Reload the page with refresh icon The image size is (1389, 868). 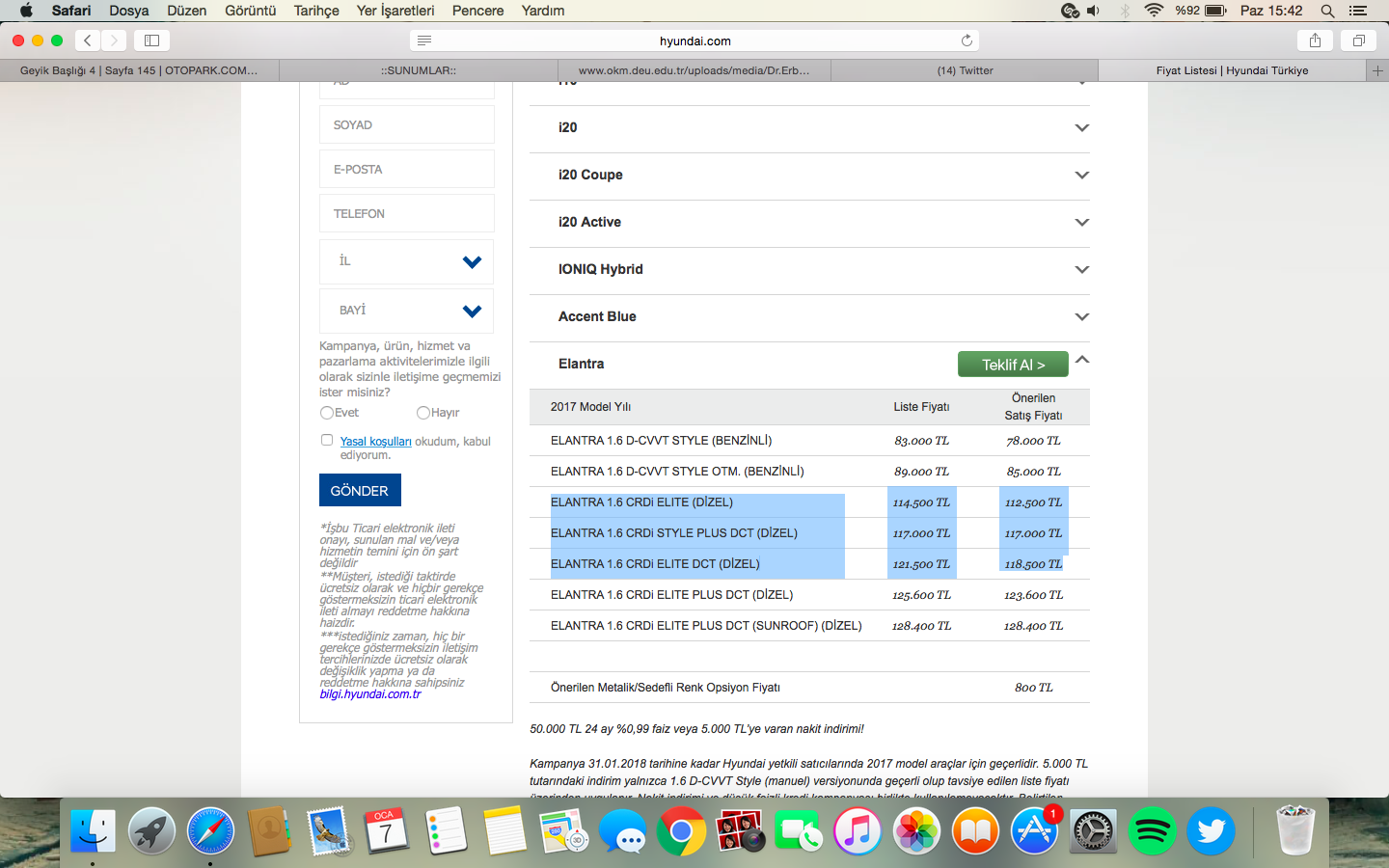click(967, 41)
